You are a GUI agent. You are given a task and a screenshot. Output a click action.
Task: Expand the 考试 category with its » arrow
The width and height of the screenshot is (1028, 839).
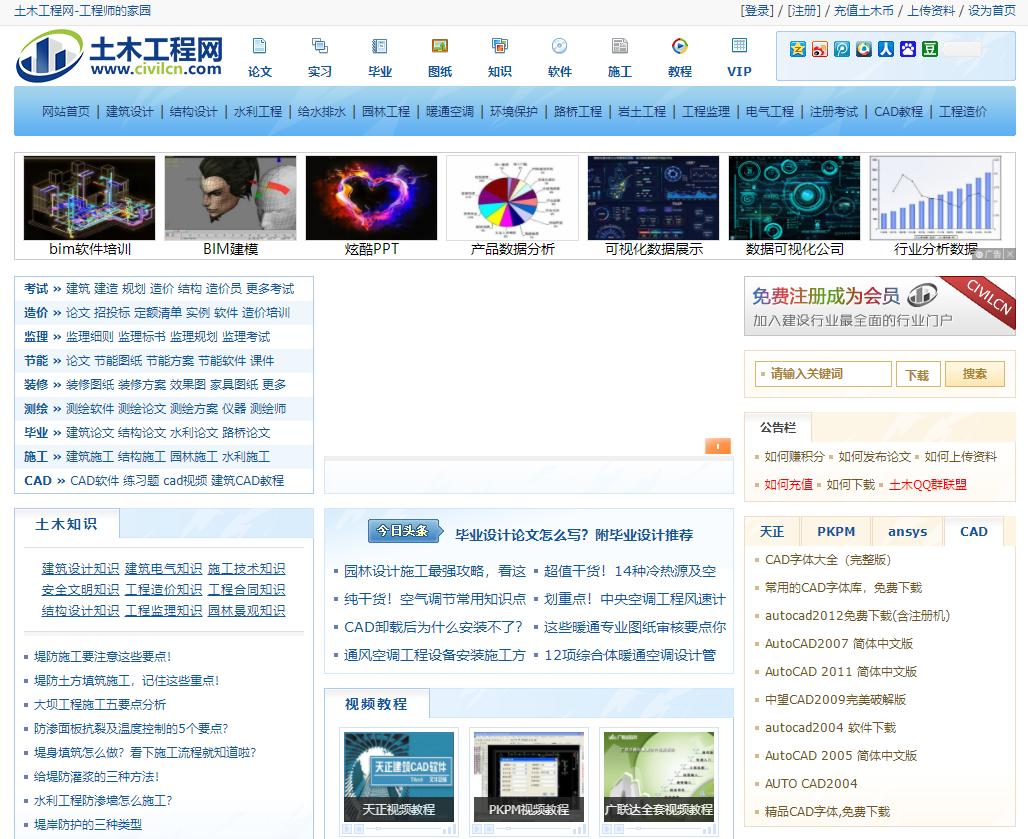56,290
